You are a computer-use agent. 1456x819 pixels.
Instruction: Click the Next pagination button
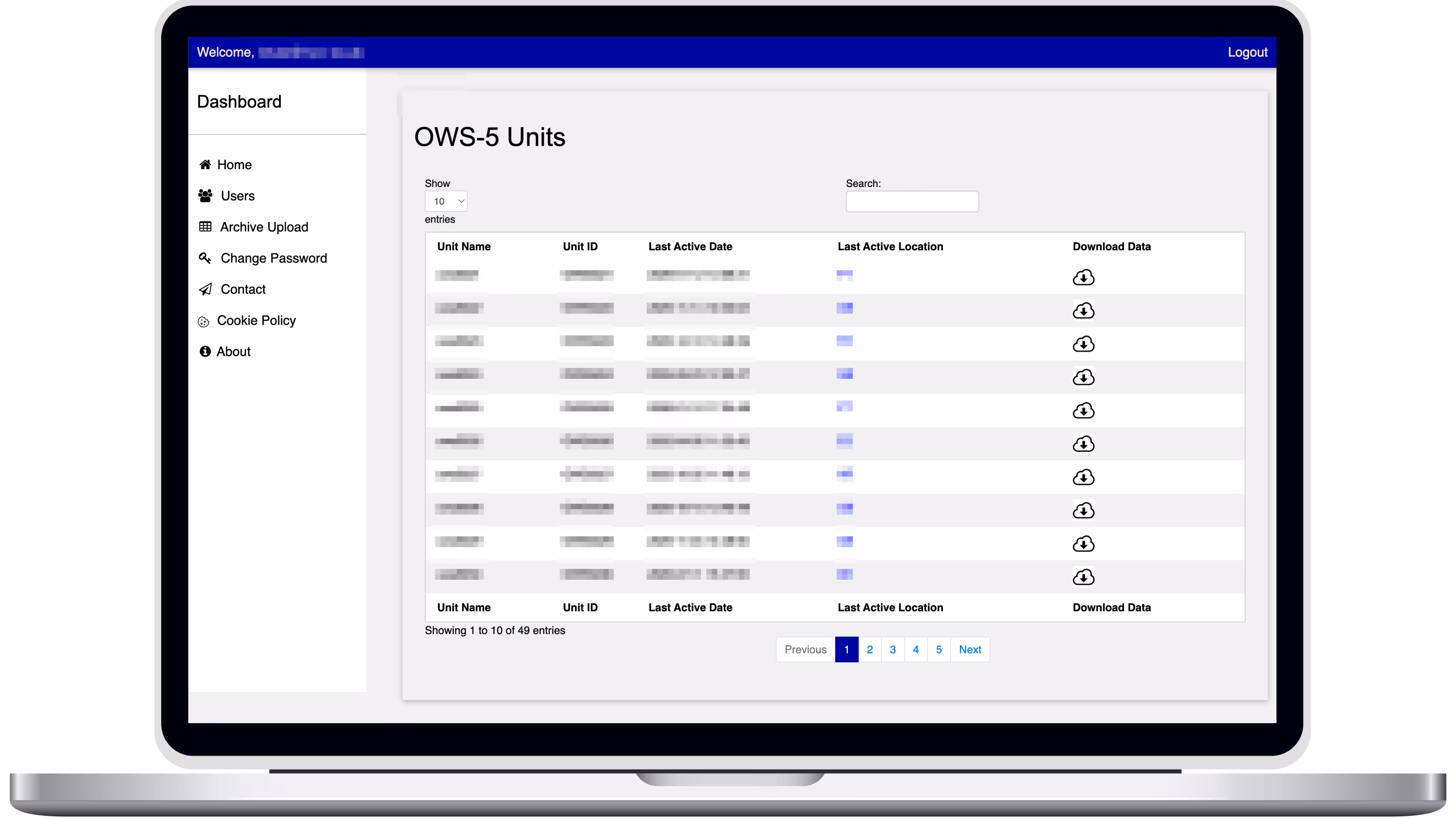(x=970, y=650)
